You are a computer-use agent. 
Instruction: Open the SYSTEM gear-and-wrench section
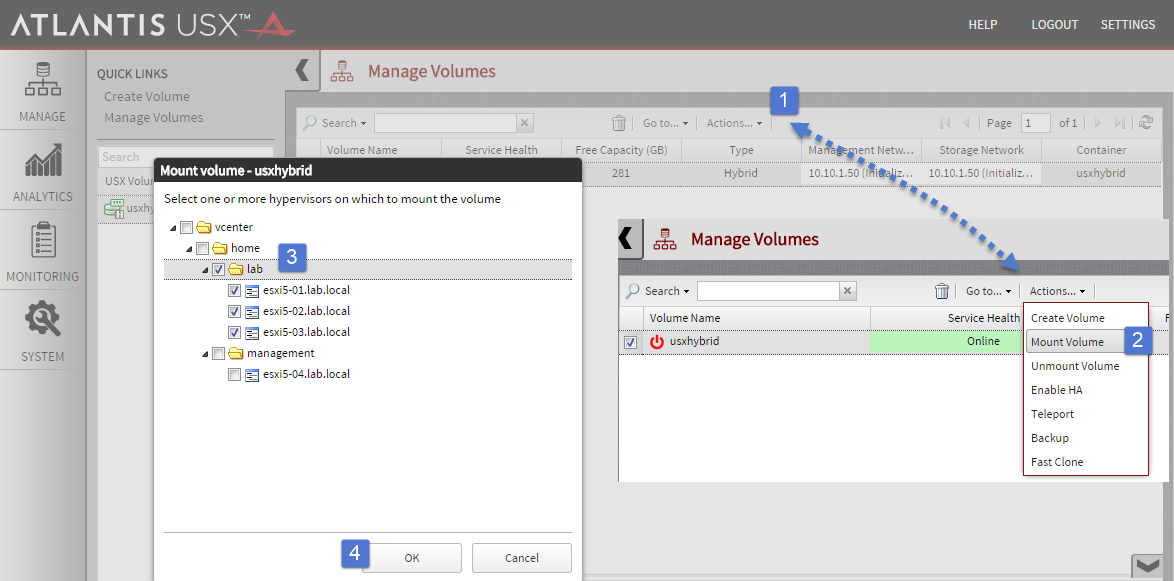43,331
